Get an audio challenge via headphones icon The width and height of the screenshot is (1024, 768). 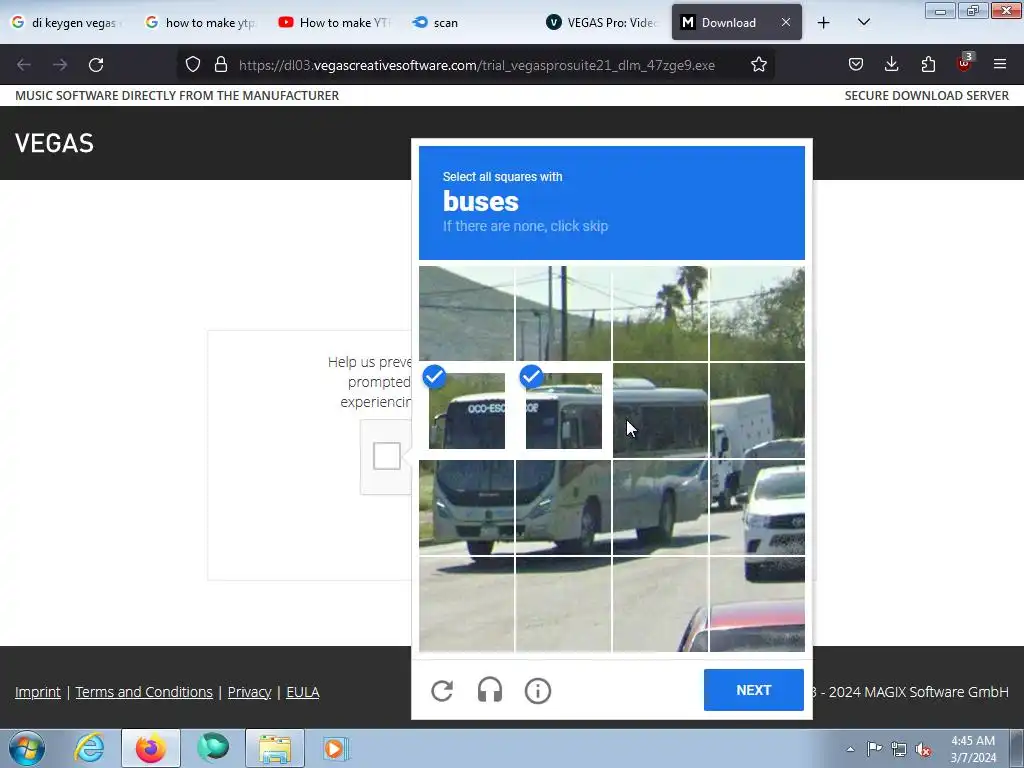[490, 690]
